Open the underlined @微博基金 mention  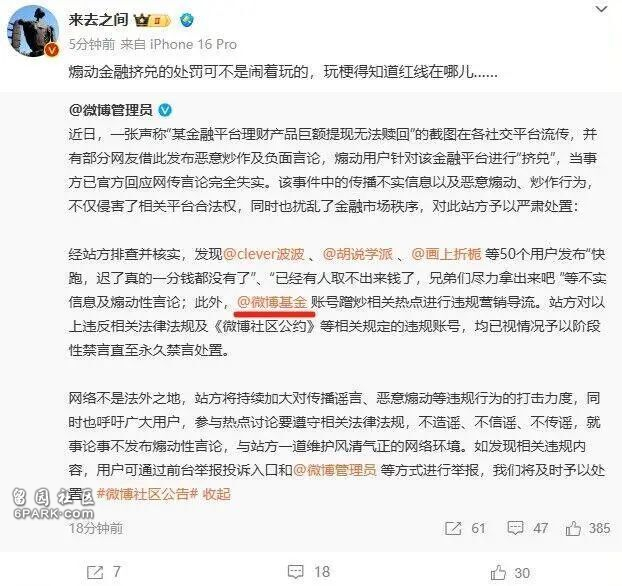point(272,302)
